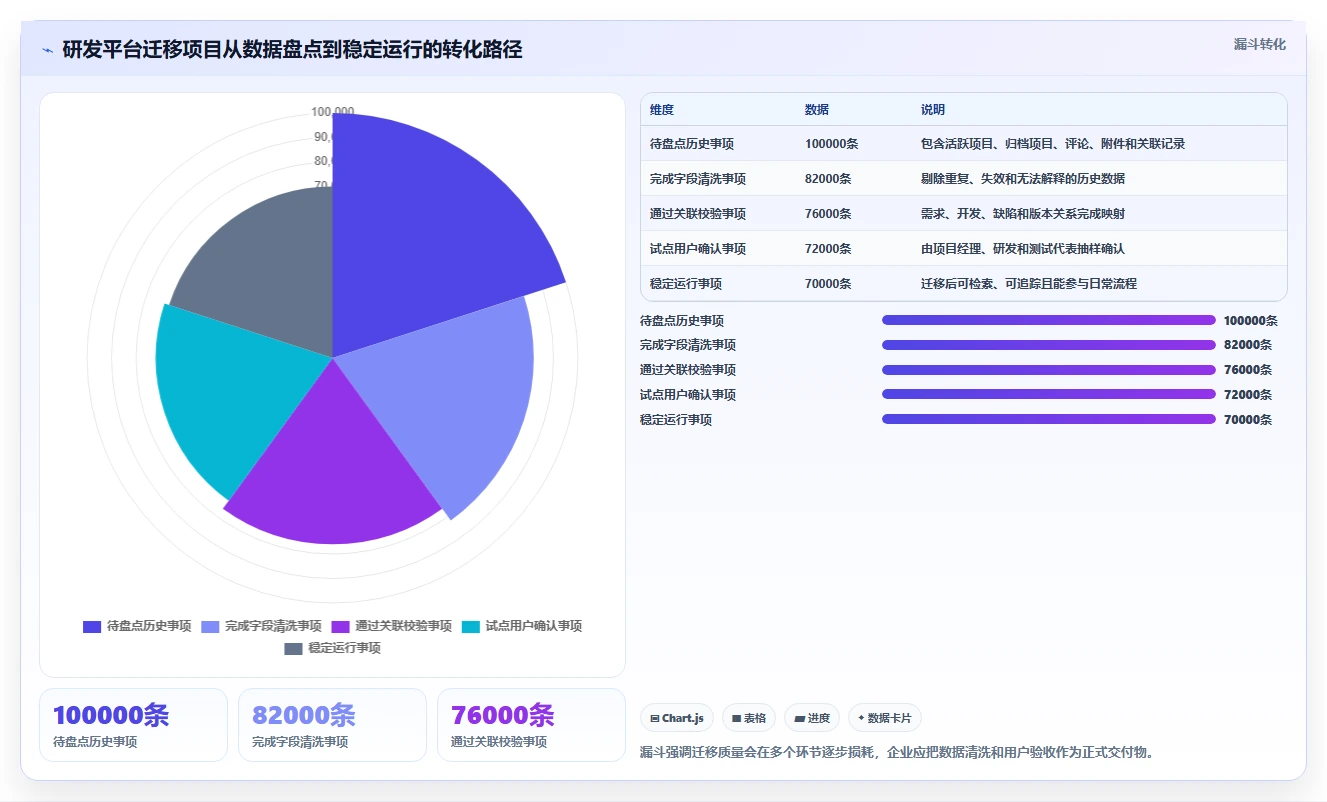The image size is (1327, 802).
Task: Click table value 76000条
Action: (828, 214)
